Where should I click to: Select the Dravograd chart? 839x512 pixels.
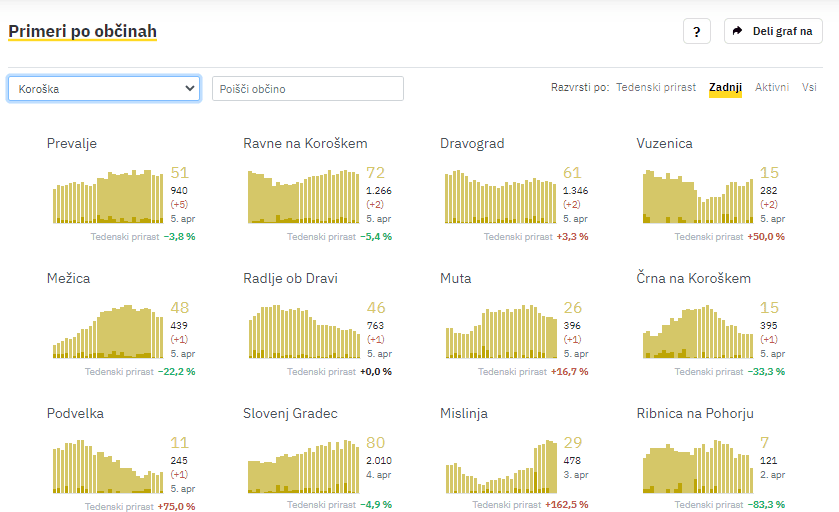point(501,196)
